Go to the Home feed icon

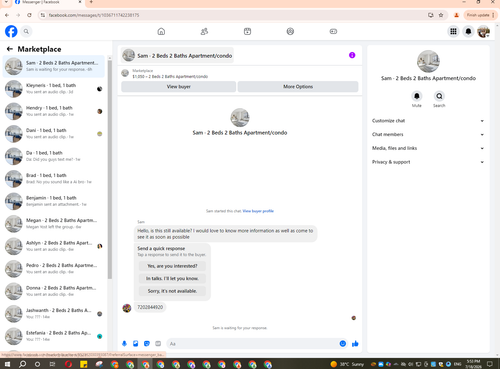point(161,31)
